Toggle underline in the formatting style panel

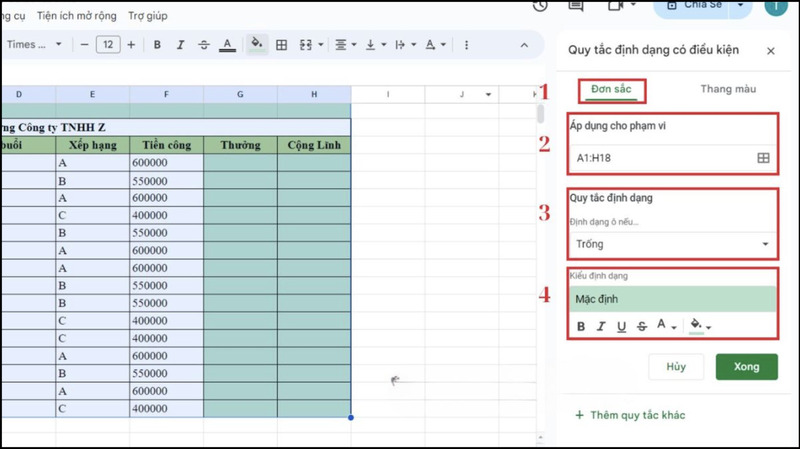pos(621,326)
